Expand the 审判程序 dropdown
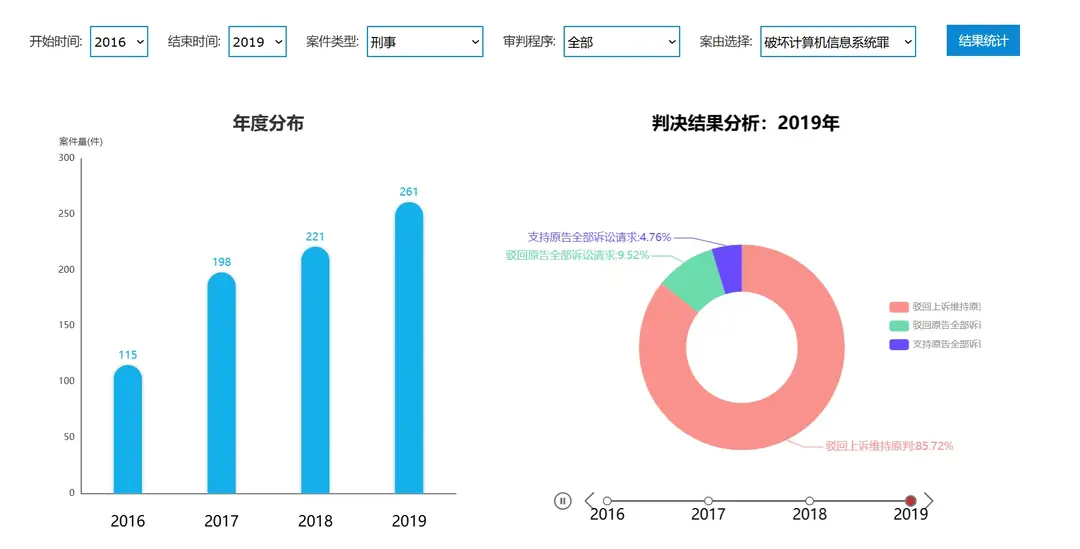The width and height of the screenshot is (1080, 549). tap(622, 42)
